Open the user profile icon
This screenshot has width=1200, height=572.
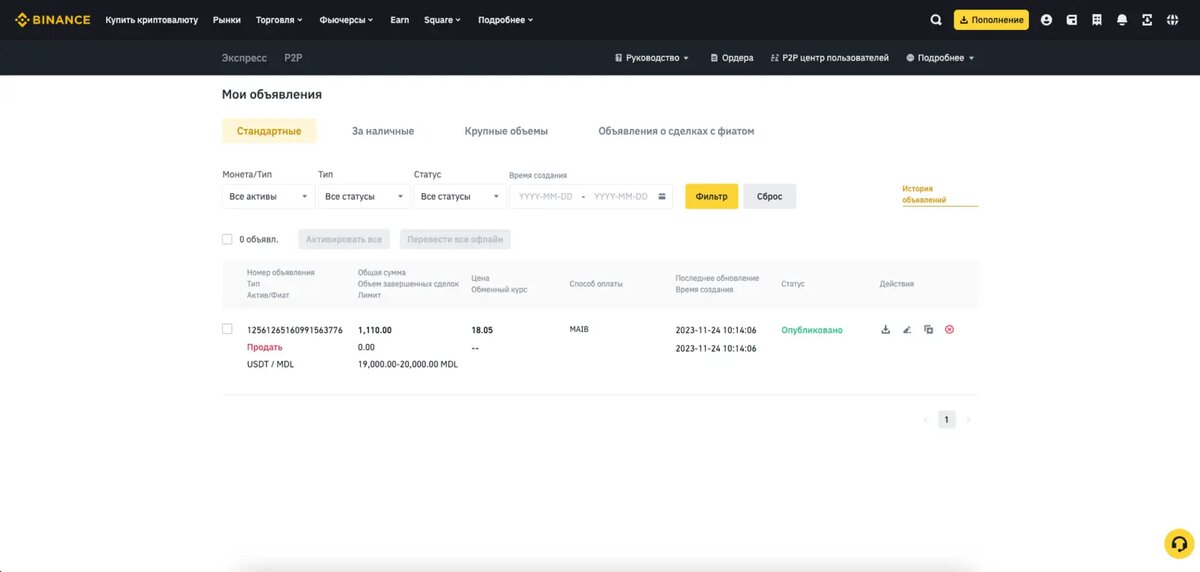point(1046,20)
